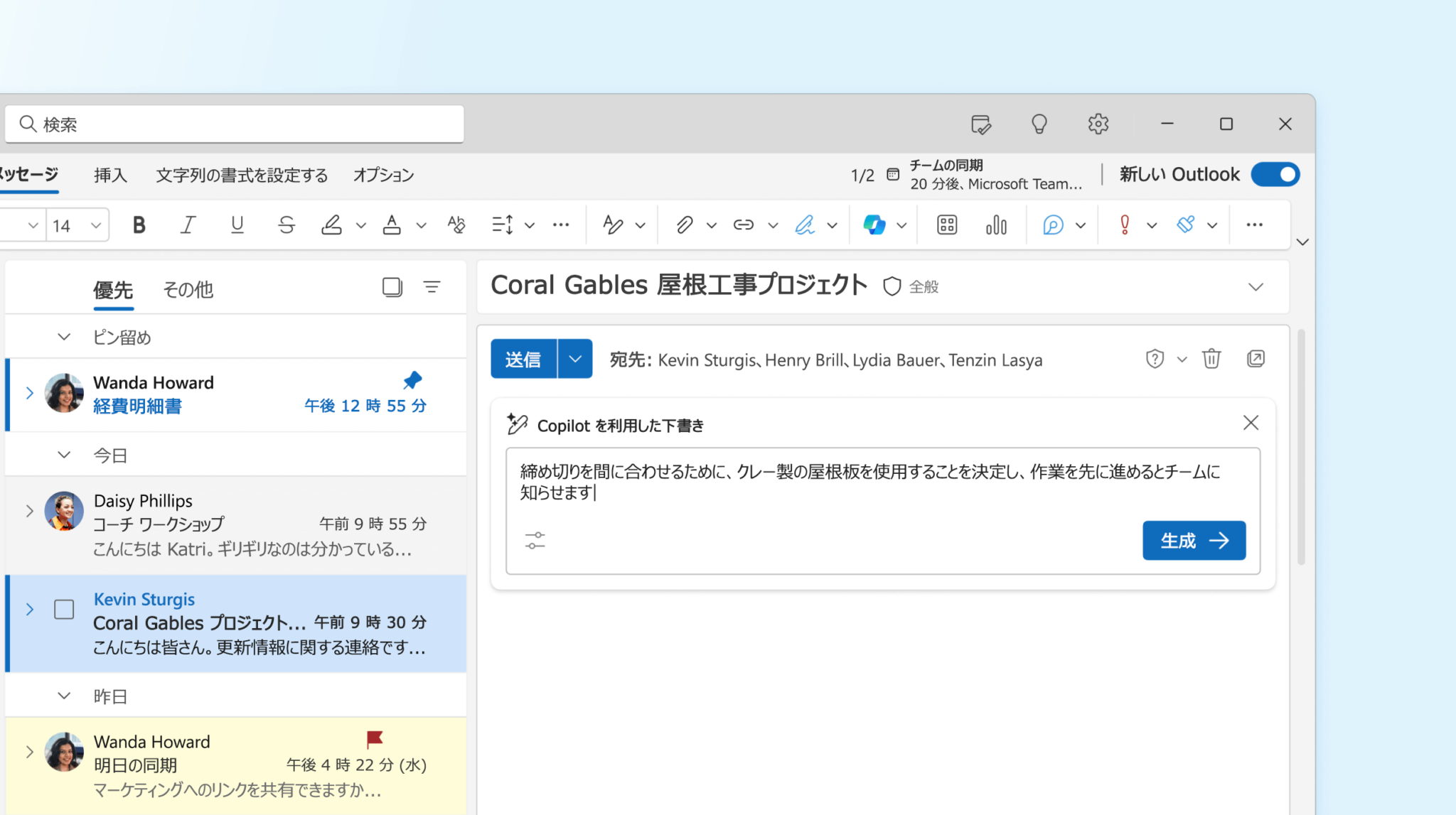Open 文字列の書式を設定する tab
The height and width of the screenshot is (815, 1456).
pyautogui.click(x=242, y=176)
